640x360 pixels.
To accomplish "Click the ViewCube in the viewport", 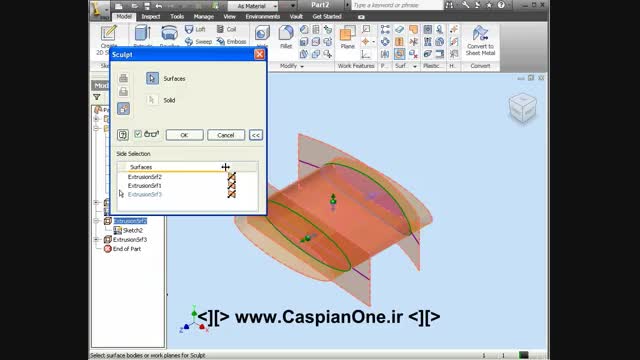I will [x=523, y=108].
